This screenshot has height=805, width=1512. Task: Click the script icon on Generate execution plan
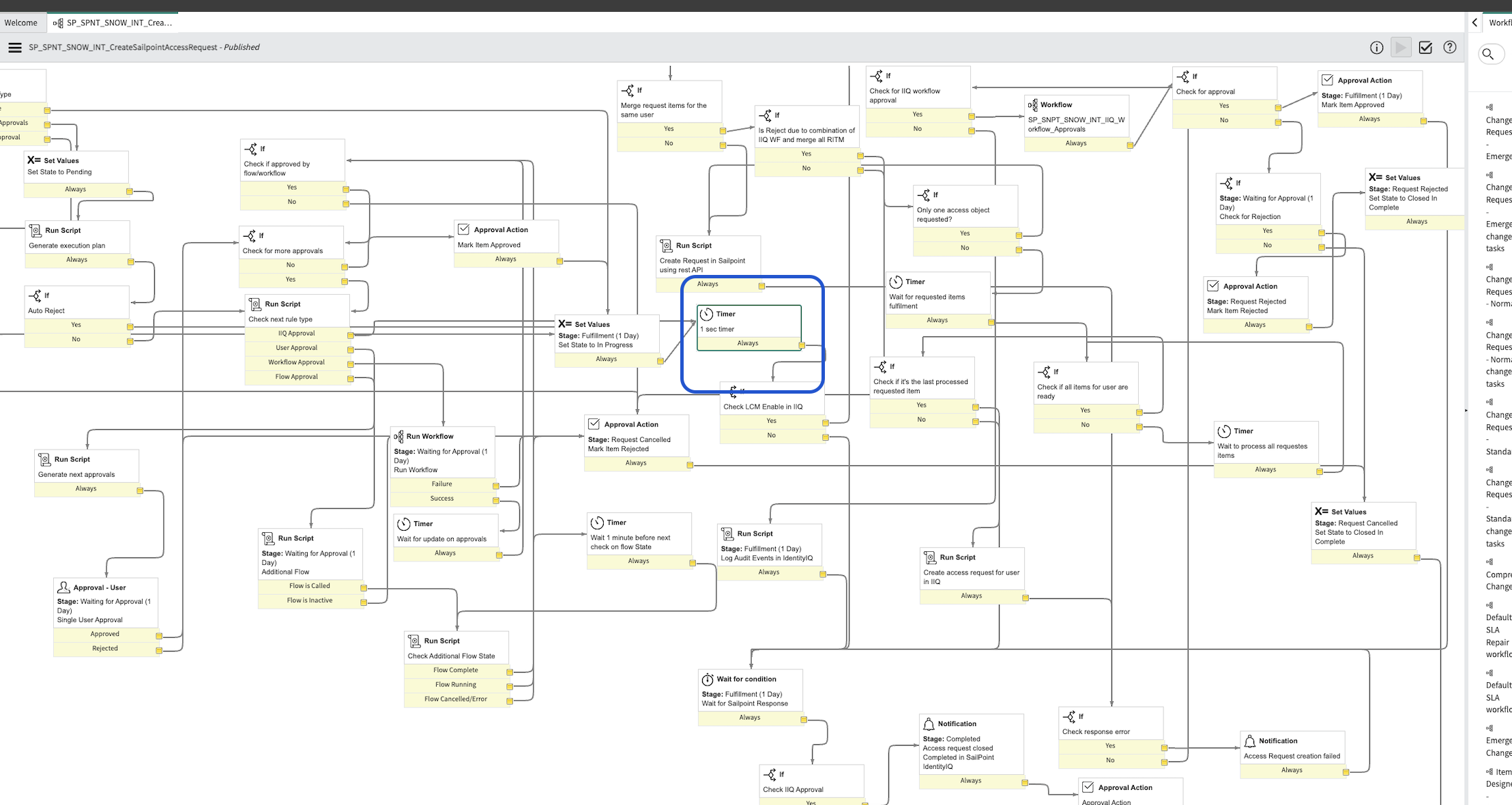[x=35, y=231]
